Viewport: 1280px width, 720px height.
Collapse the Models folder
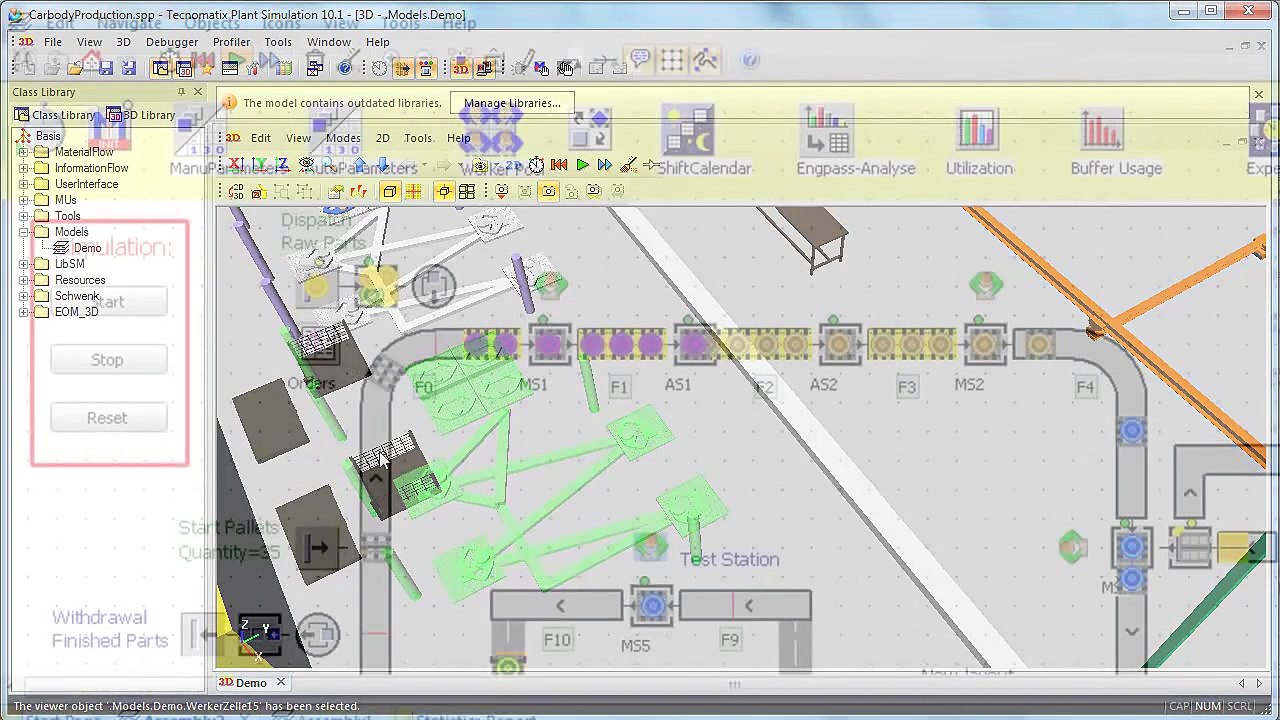coord(24,232)
